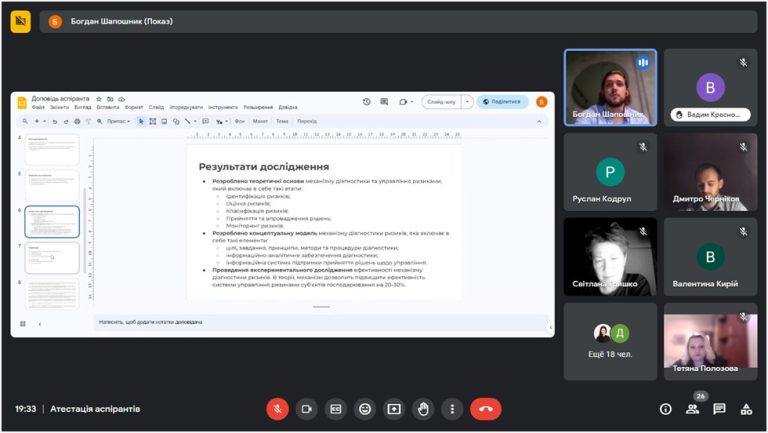Select Дмитро Черніков video tile
Image resolution: width=768 pixels, height=433 pixels.
point(711,172)
